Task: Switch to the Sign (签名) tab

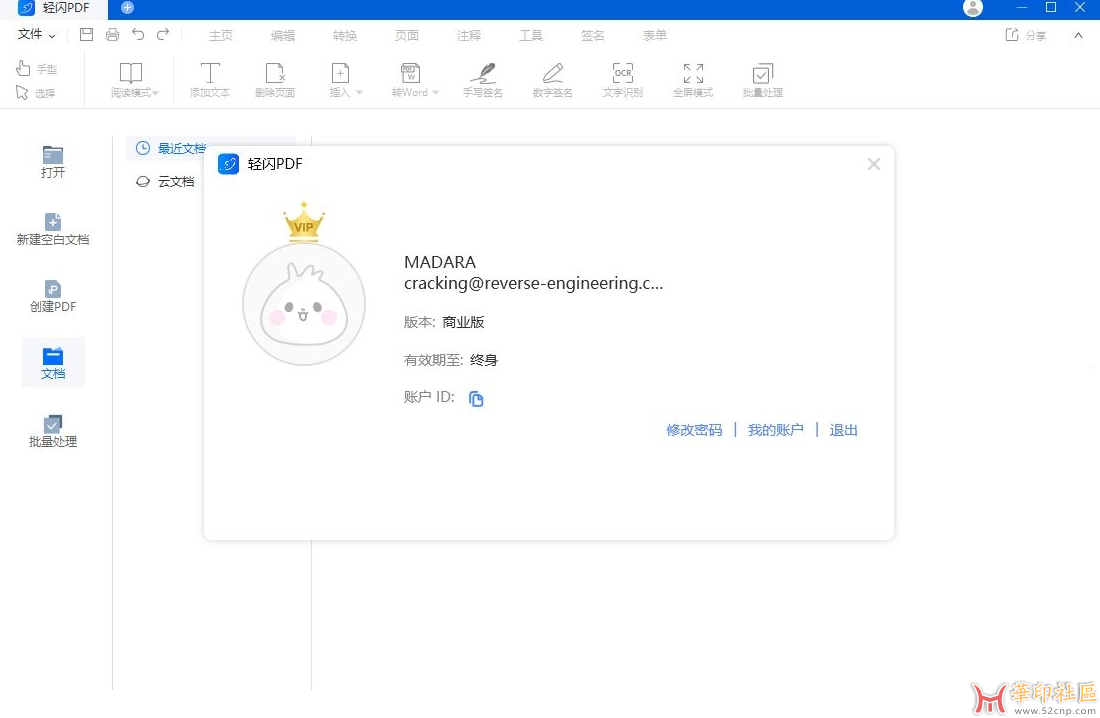Action: (592, 35)
